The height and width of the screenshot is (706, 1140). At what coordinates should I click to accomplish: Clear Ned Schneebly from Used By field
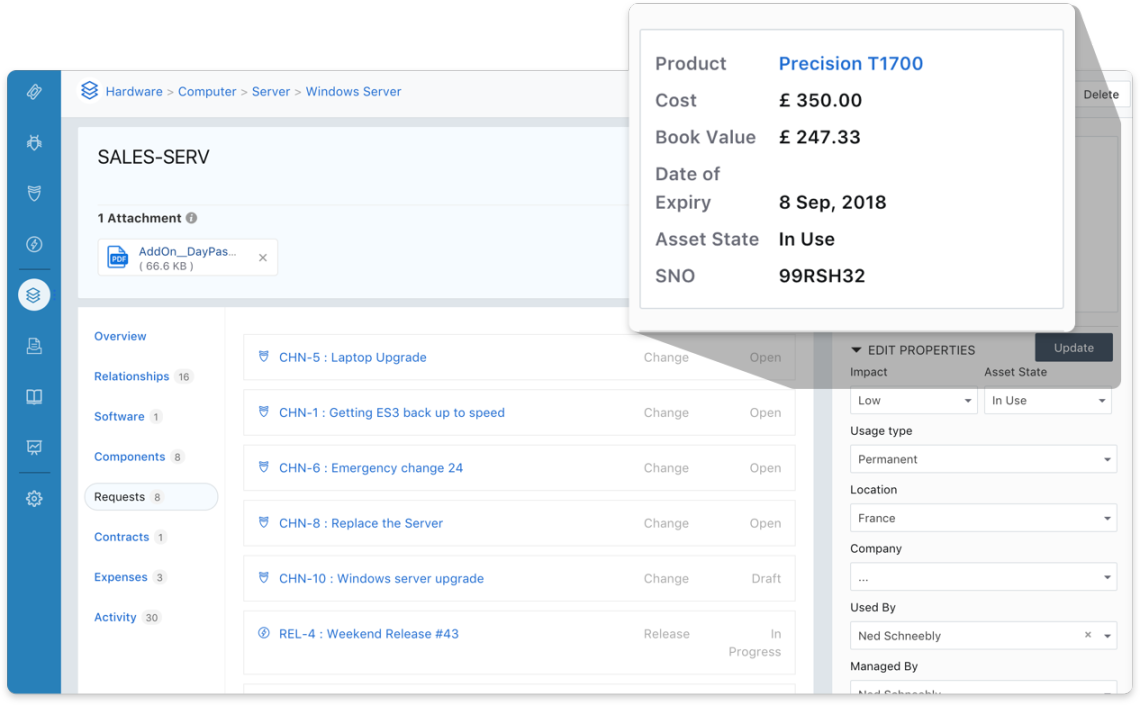tap(1088, 635)
